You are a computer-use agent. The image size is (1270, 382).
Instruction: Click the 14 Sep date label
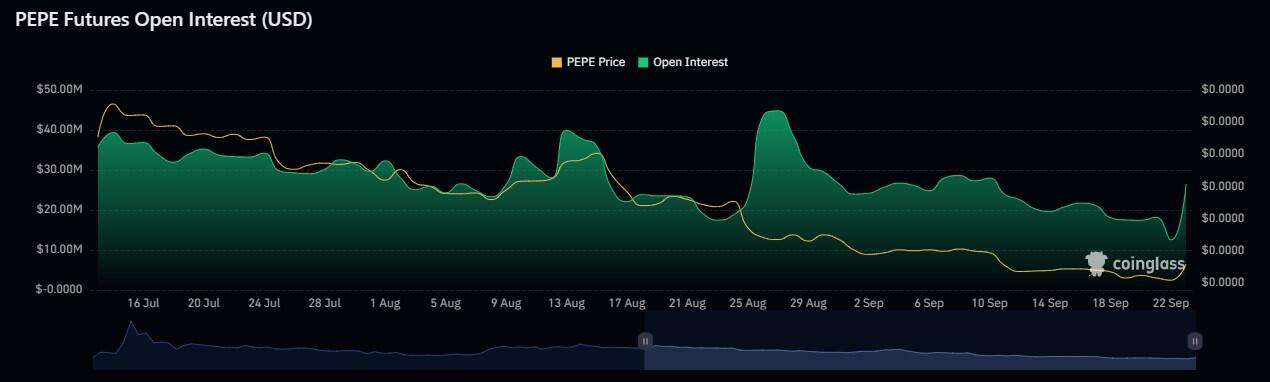(1050, 302)
